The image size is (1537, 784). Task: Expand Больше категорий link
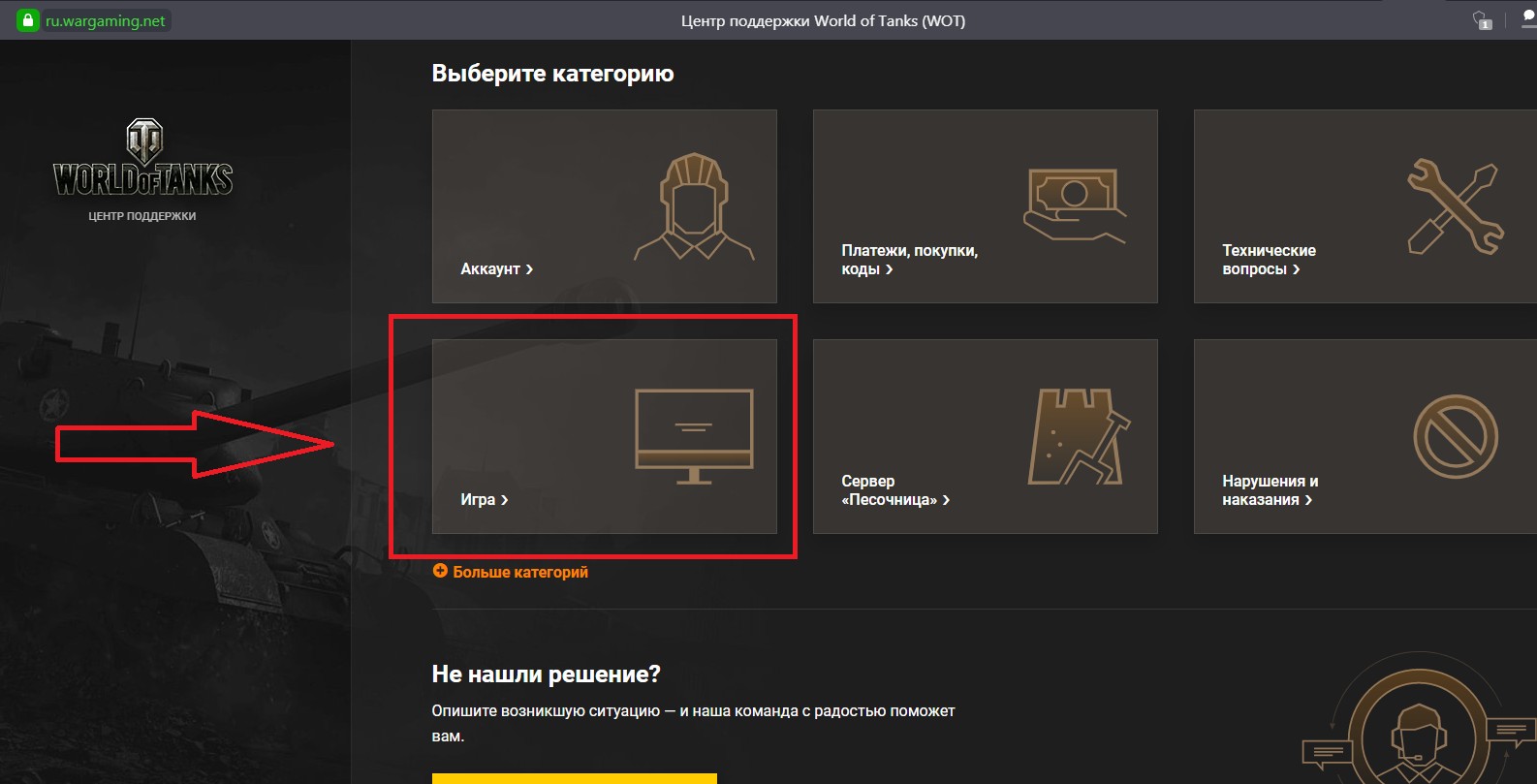pyautogui.click(x=520, y=572)
